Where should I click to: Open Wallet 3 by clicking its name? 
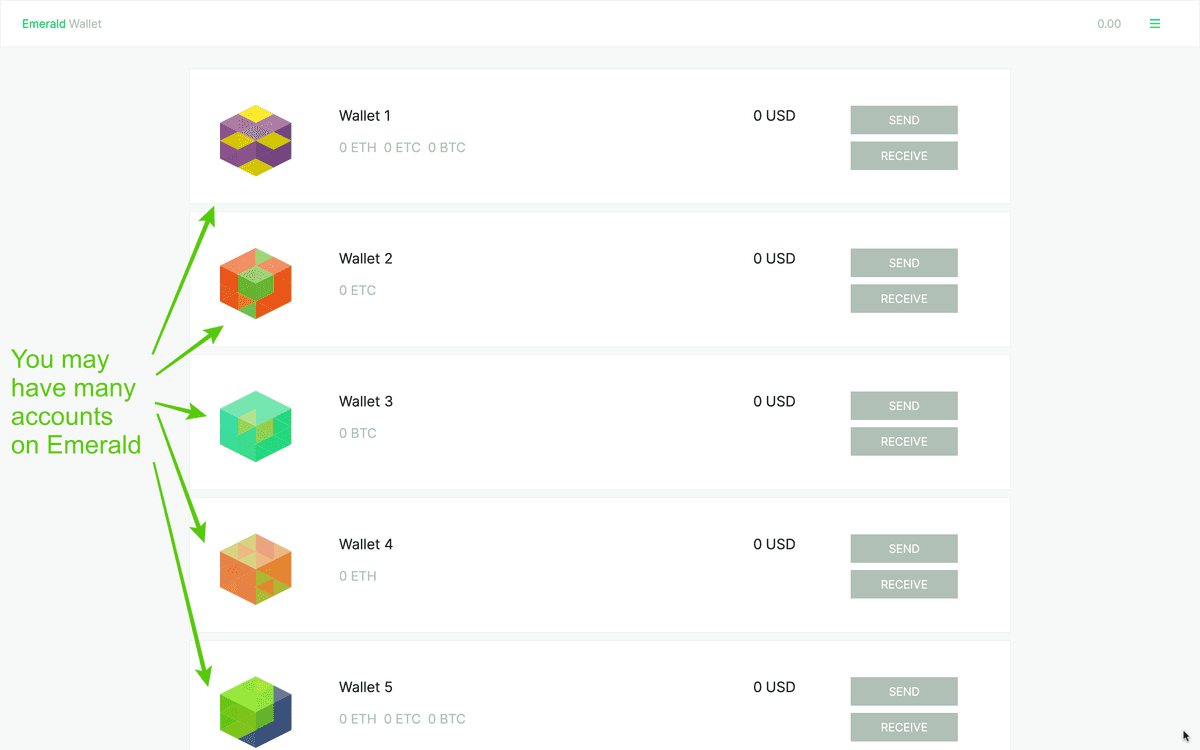pyautogui.click(x=366, y=401)
